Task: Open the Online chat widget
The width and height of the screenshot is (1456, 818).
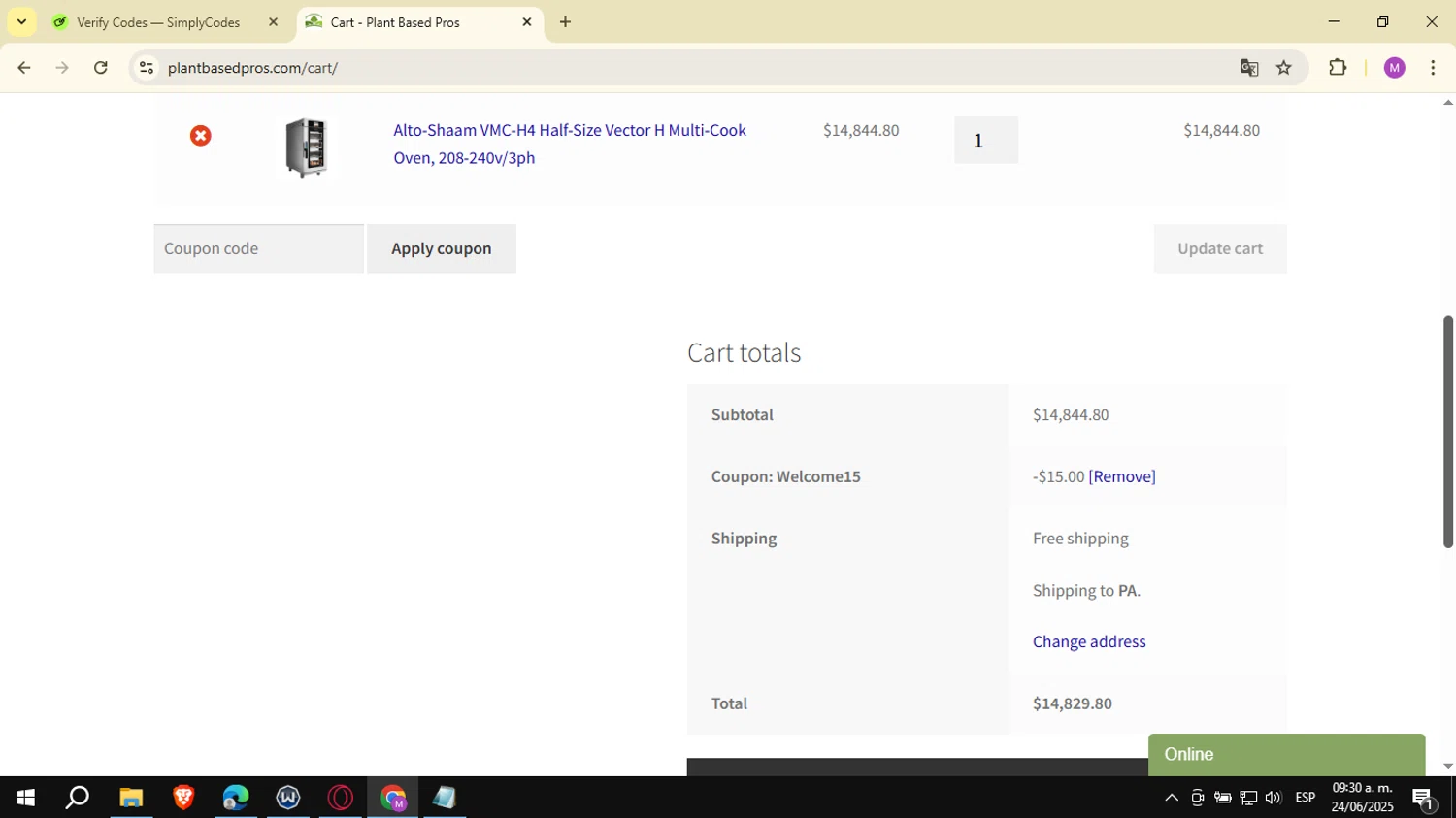Action: (x=1286, y=755)
